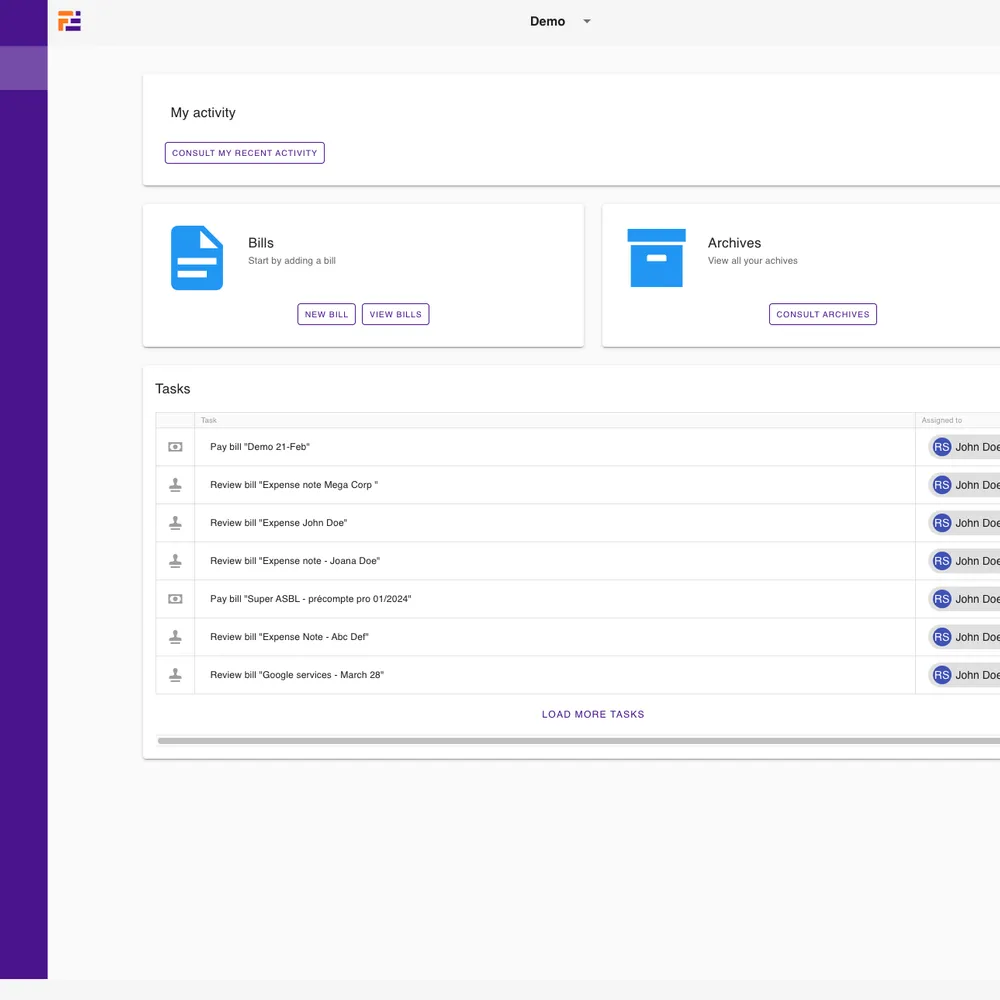Click the payment icon beside Pay bill "Demo 21-Feb"
Image resolution: width=1000 pixels, height=1000 pixels.
pyautogui.click(x=175, y=447)
